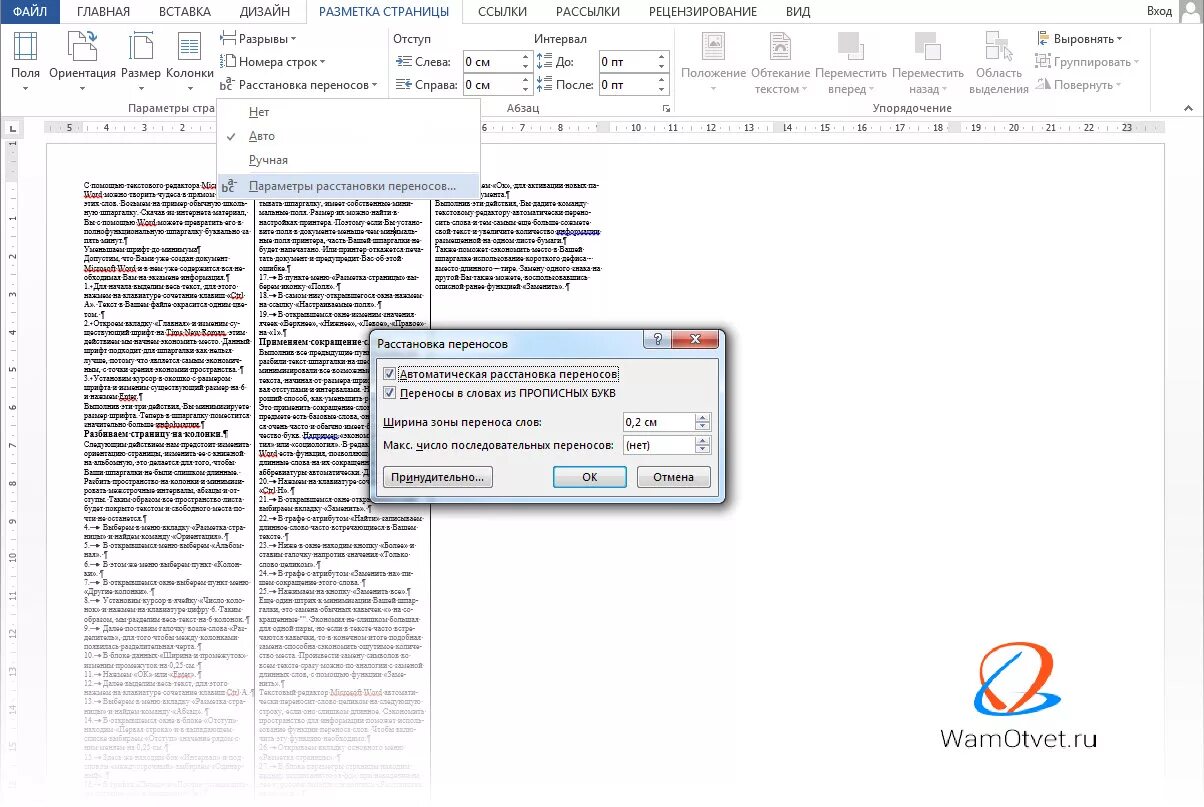This screenshot has width=1204, height=807.
Task: Click the Отмена button
Action: tap(674, 477)
